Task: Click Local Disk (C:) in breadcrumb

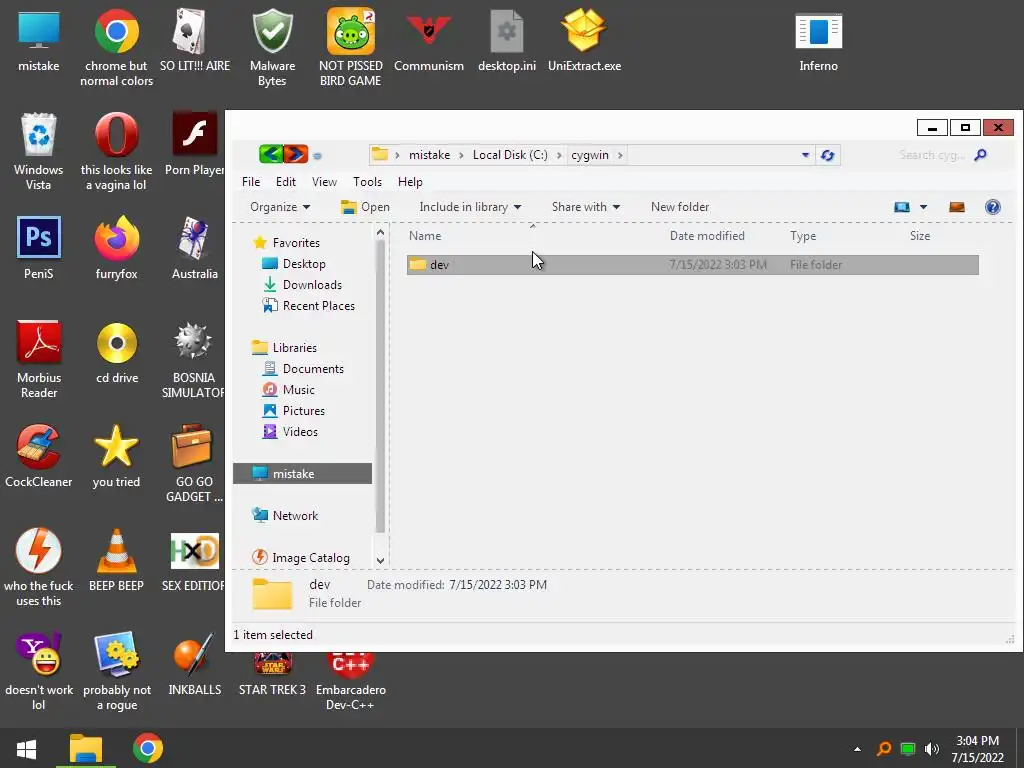Action: [x=510, y=155]
